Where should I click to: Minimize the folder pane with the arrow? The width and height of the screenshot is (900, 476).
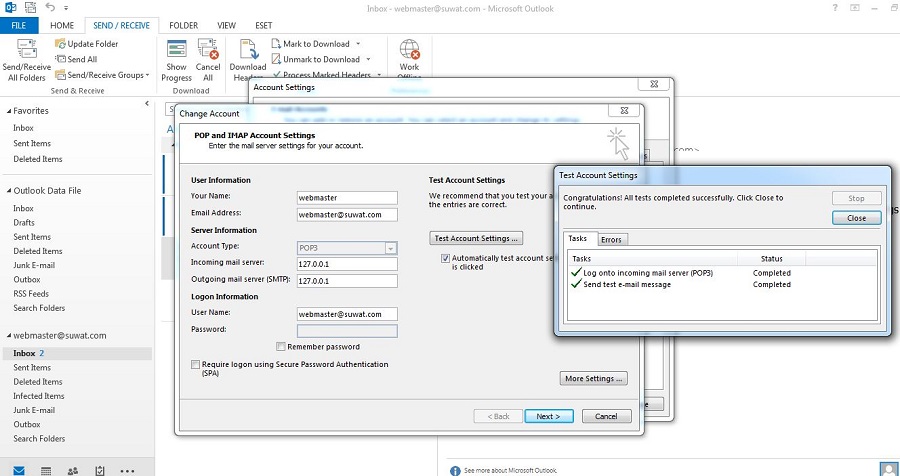pos(147,103)
